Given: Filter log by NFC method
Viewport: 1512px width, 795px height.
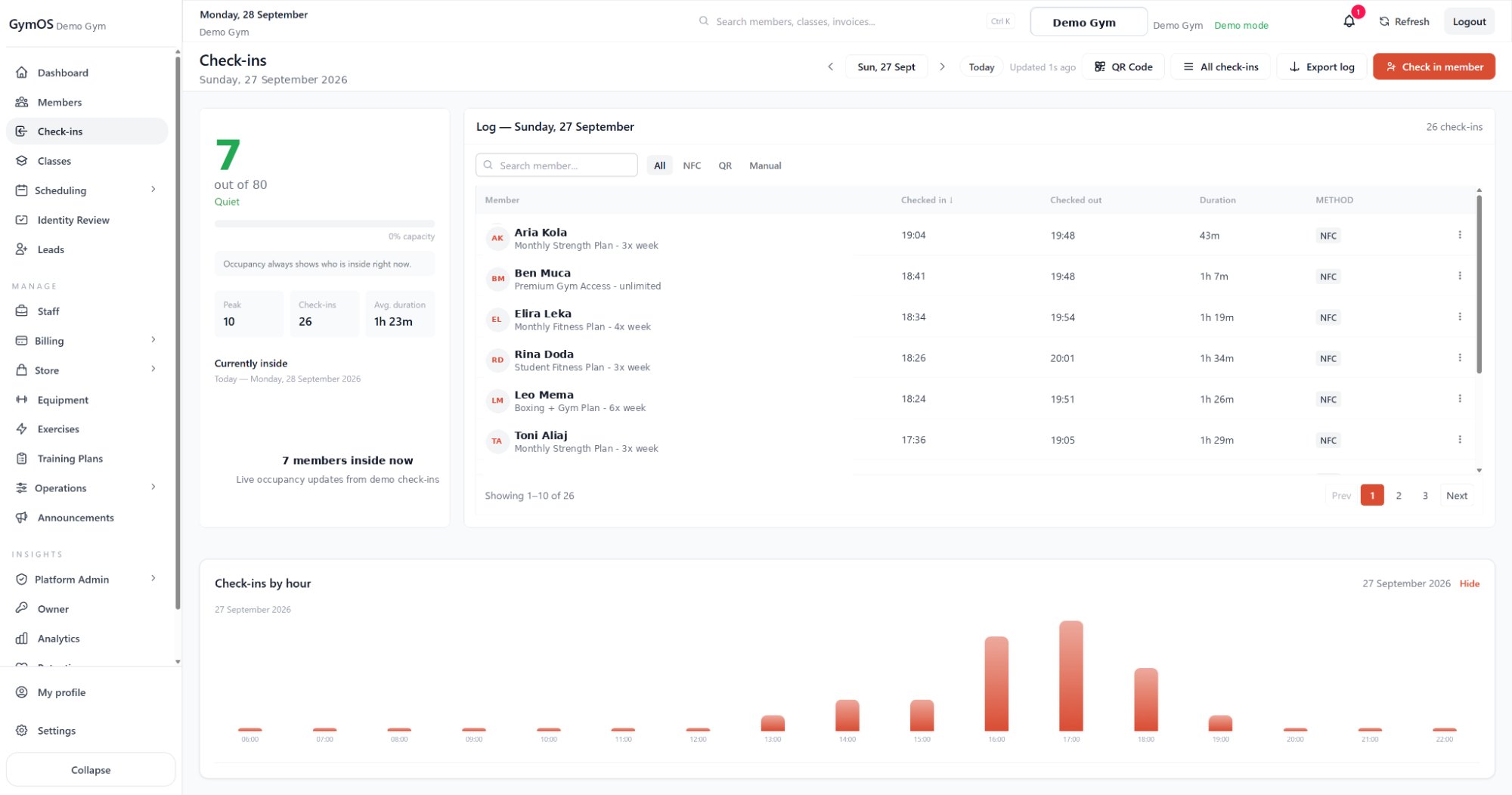Looking at the screenshot, I should (x=692, y=165).
